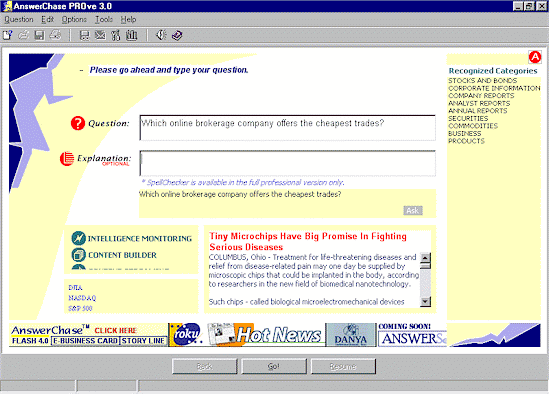Click the AnswerChase app icon in title bar
Image resolution: width=550 pixels, height=394 pixels.
click(7, 6)
